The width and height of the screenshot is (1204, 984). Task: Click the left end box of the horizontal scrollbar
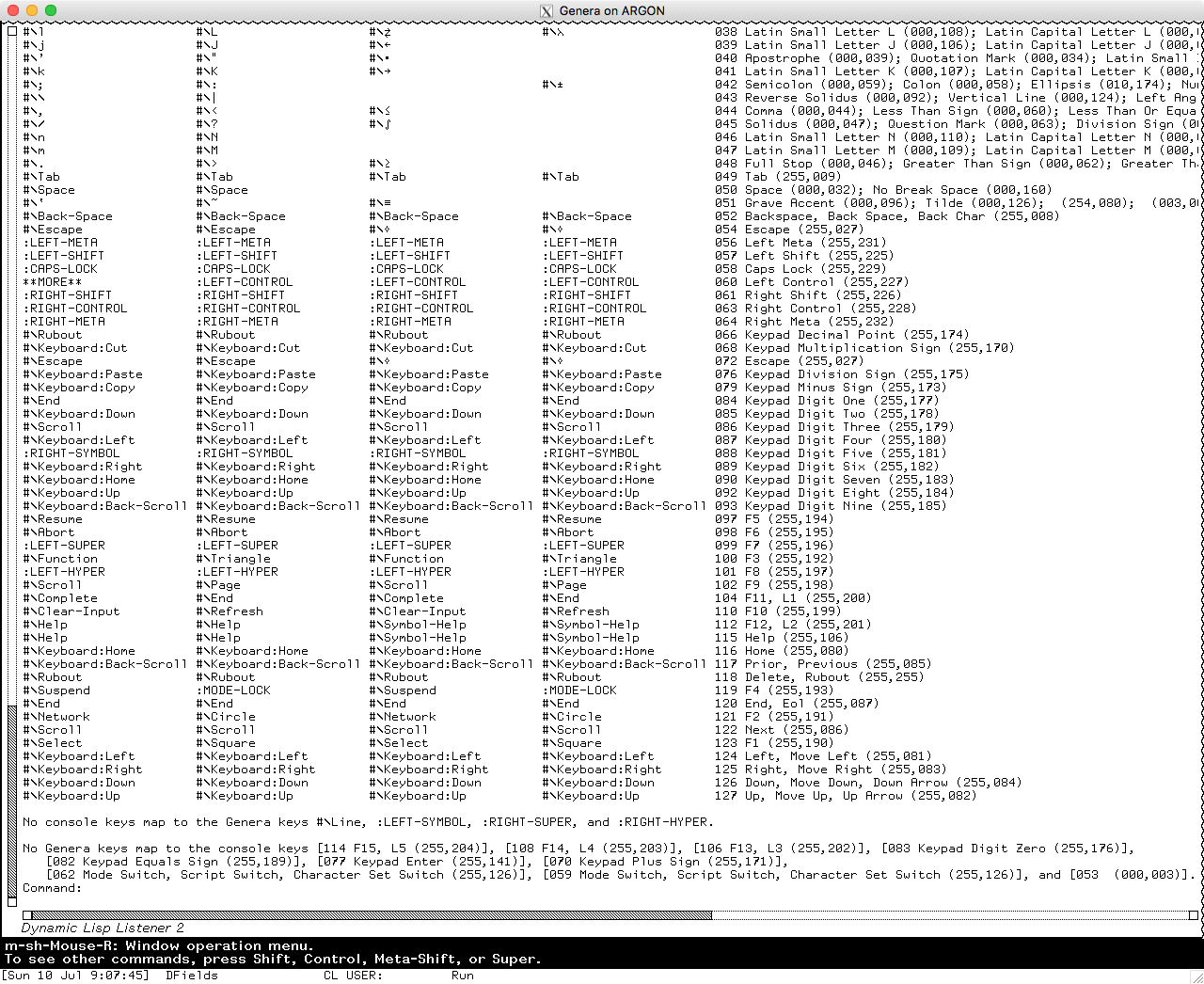pos(27,914)
